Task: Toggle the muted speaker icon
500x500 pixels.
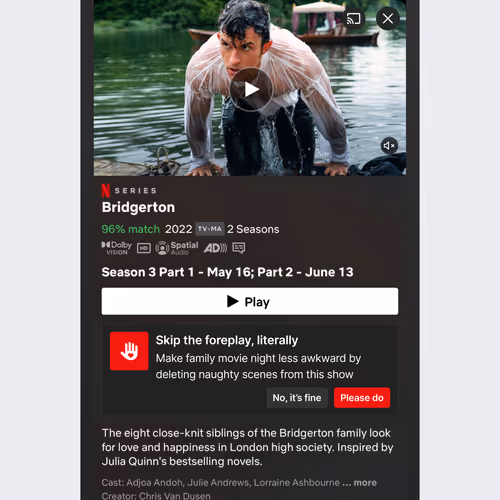Action: point(389,146)
